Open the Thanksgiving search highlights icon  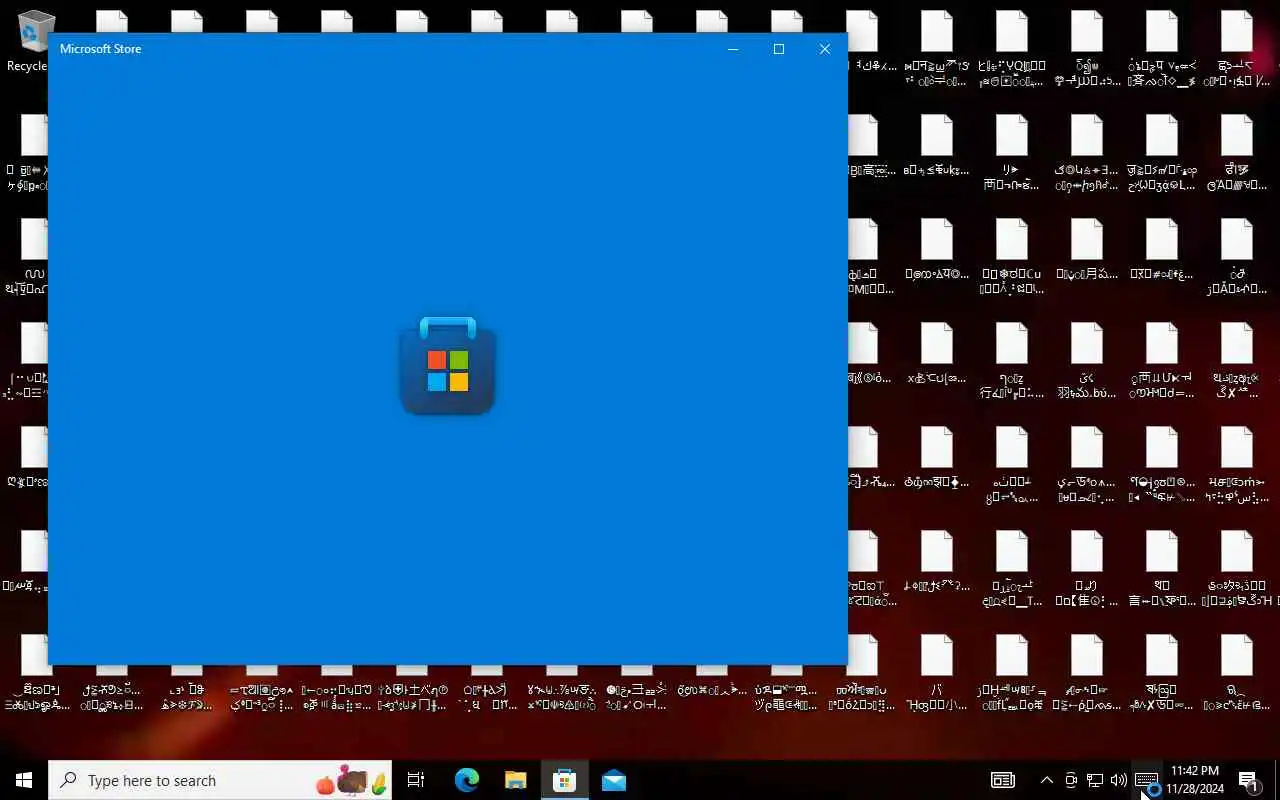point(351,780)
